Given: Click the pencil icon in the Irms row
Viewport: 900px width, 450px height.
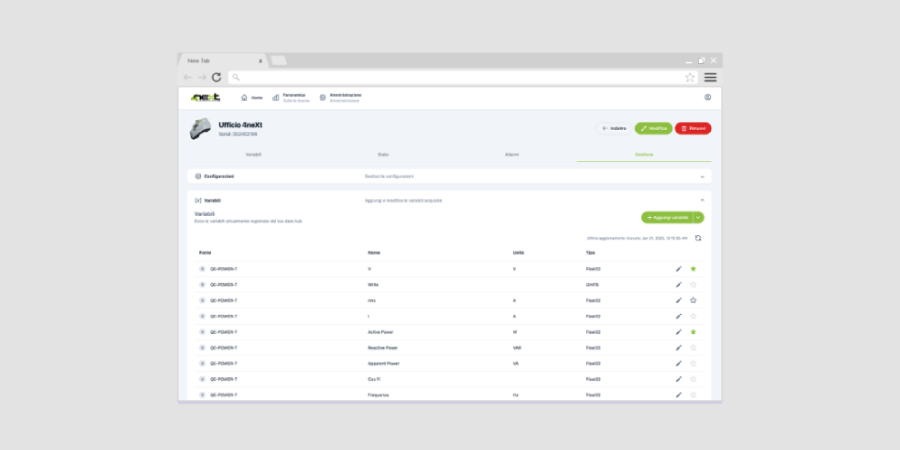Looking at the screenshot, I should pos(678,300).
